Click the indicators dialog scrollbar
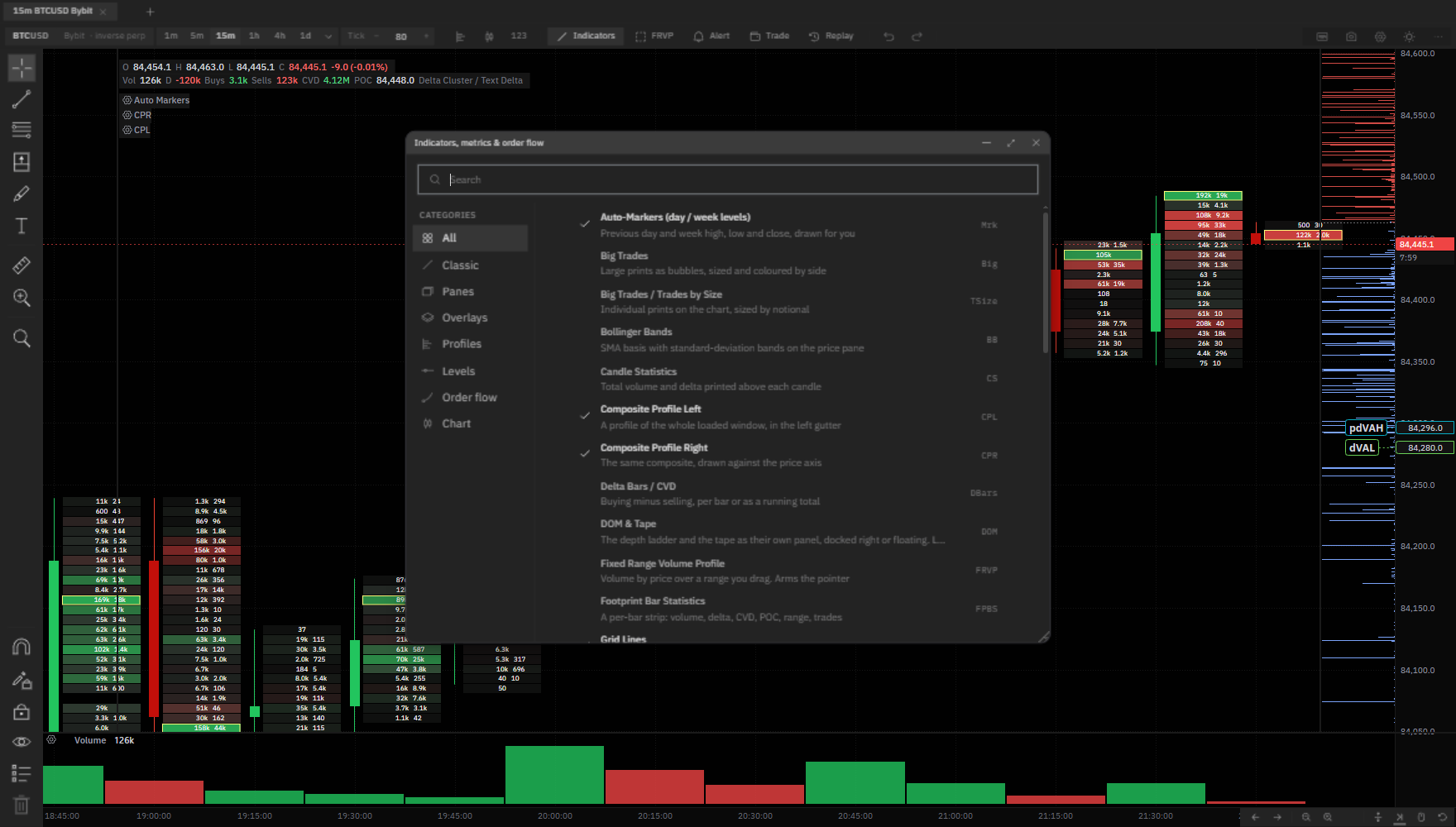Image resolution: width=1456 pixels, height=827 pixels. (x=1046, y=281)
